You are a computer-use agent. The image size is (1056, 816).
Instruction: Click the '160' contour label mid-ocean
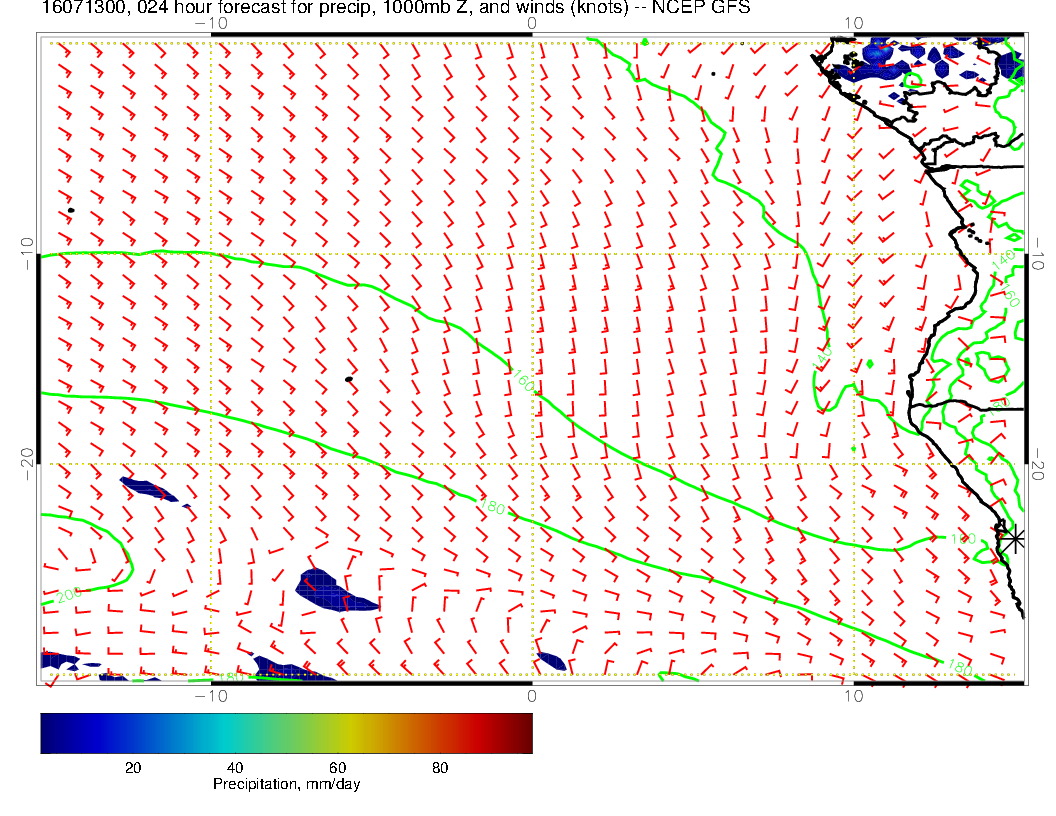[523, 382]
